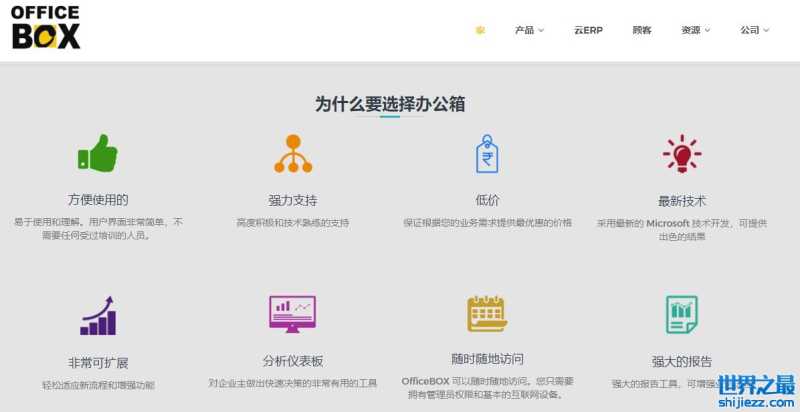Click the orange hierarchy support icon
The height and width of the screenshot is (412, 800).
(x=293, y=154)
